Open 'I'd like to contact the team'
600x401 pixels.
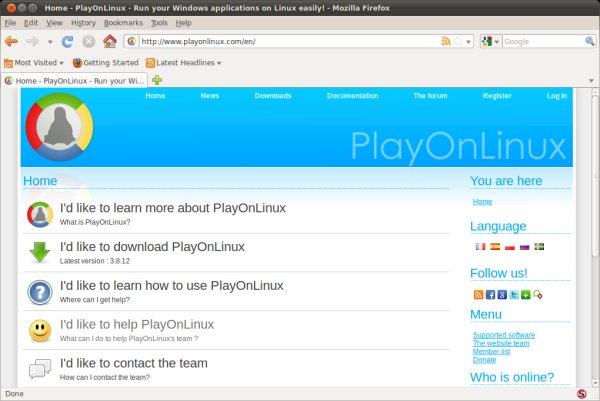tap(134, 363)
